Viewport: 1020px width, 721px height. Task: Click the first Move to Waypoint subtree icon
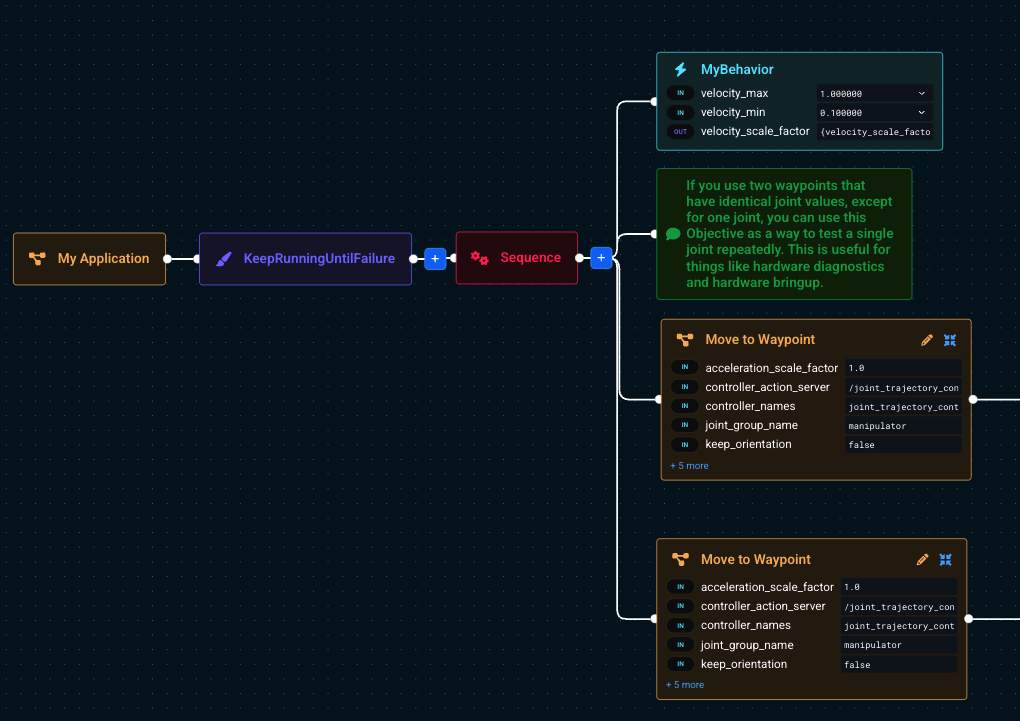pos(685,340)
